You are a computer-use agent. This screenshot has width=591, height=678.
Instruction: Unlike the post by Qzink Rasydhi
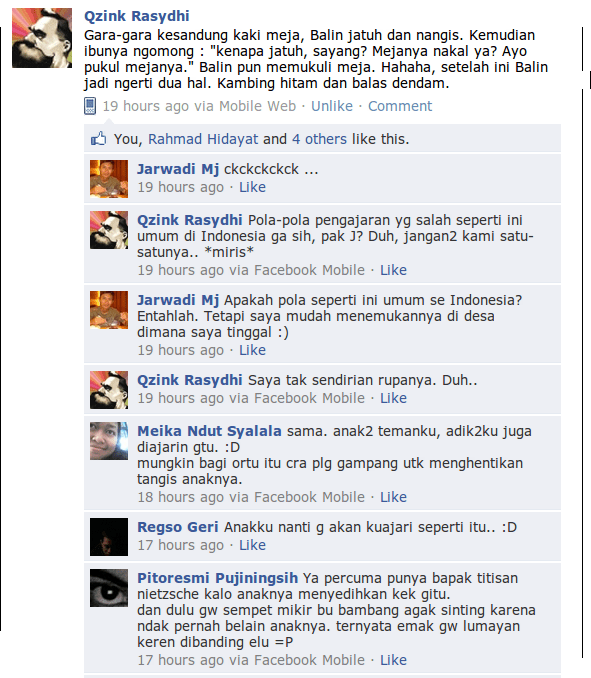[332, 106]
